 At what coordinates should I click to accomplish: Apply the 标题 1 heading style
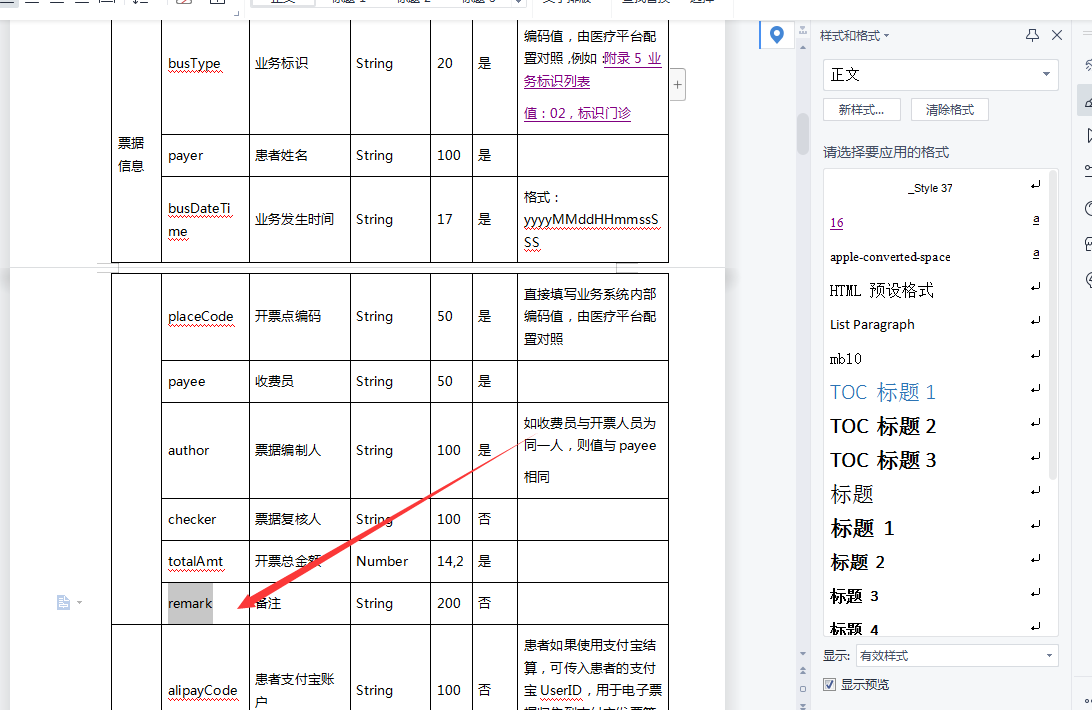click(x=935, y=529)
